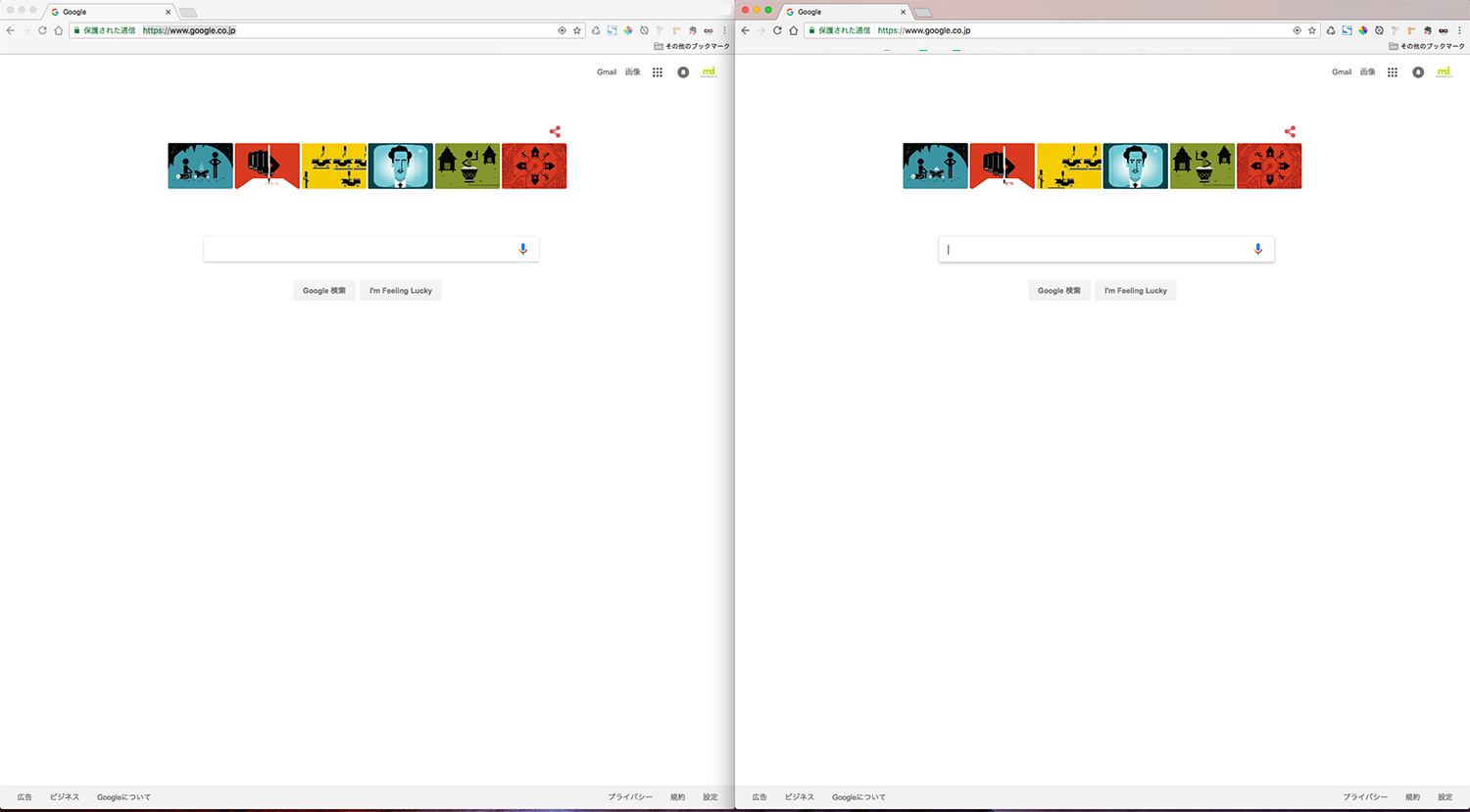Click the forward arrow in left Chrome window
The width and height of the screenshot is (1470, 812).
point(26,30)
